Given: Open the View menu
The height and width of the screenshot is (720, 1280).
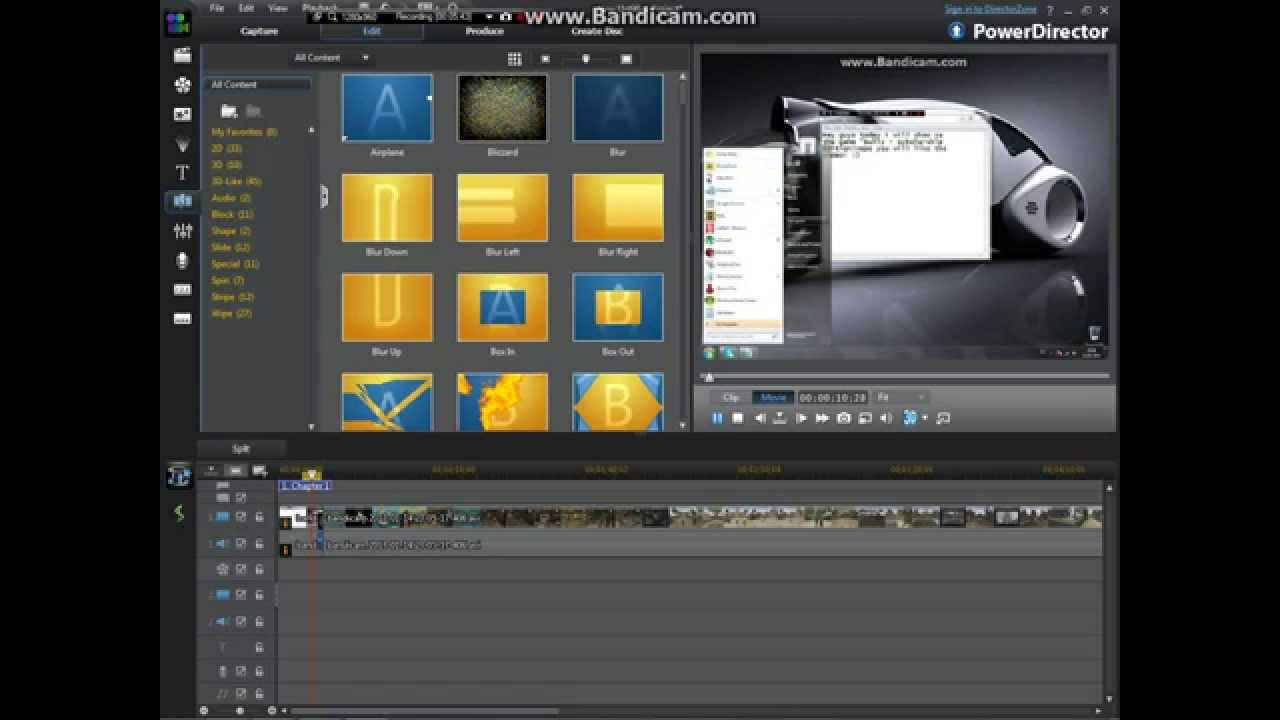Looking at the screenshot, I should (276, 8).
